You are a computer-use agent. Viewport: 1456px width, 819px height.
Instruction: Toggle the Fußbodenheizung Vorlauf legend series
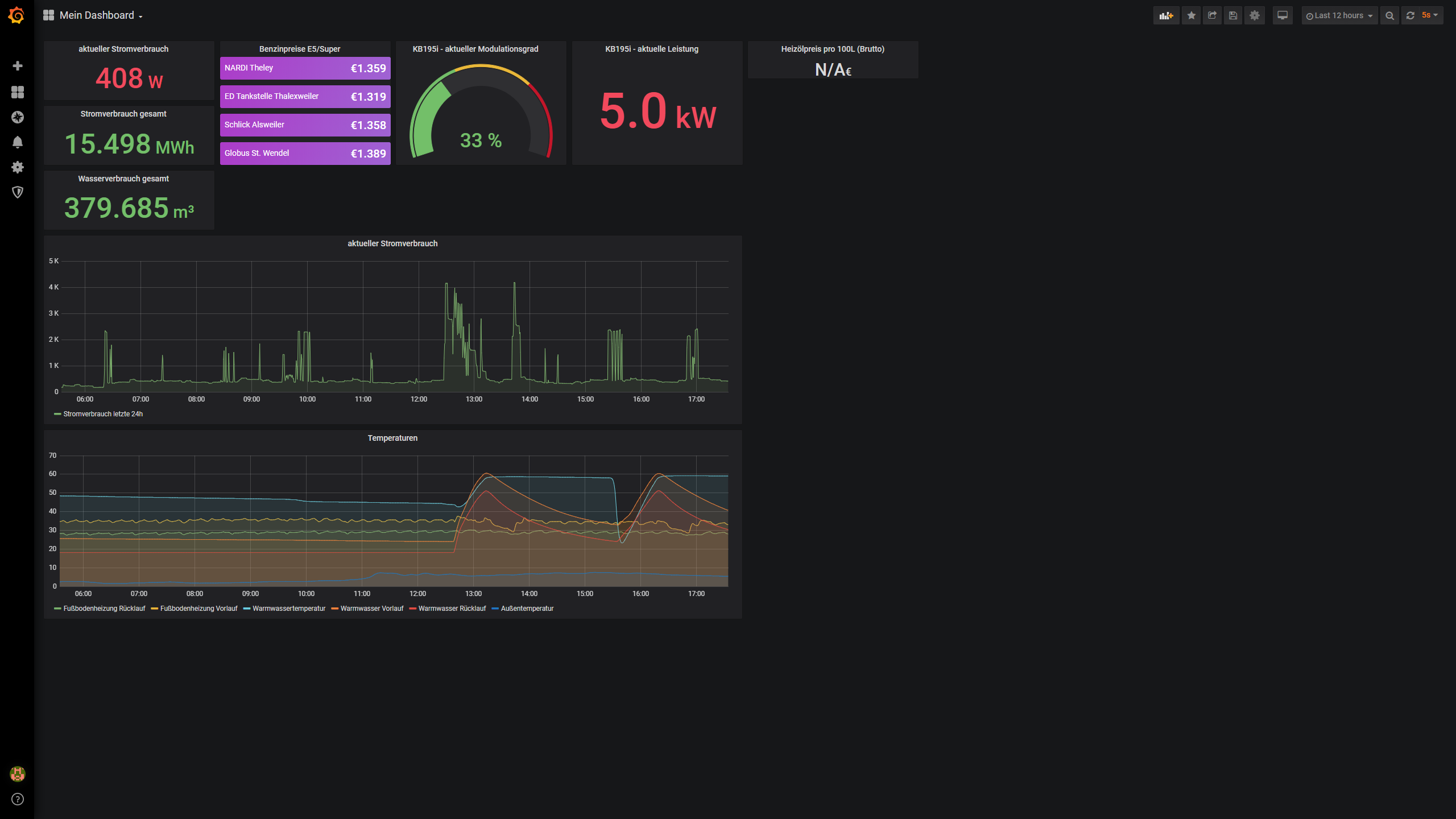(x=198, y=609)
